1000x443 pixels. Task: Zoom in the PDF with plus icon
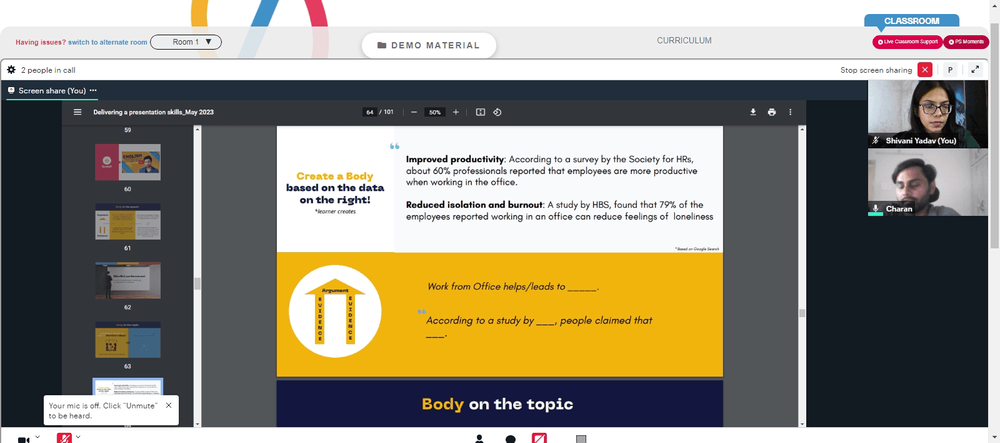tap(455, 112)
